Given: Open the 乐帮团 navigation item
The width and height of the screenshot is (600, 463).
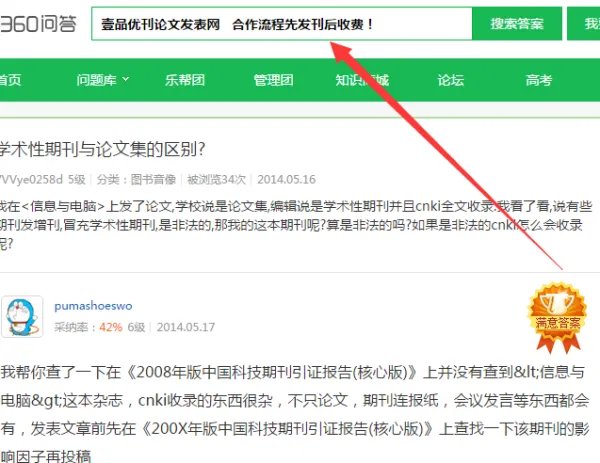Looking at the screenshot, I should click(185, 80).
